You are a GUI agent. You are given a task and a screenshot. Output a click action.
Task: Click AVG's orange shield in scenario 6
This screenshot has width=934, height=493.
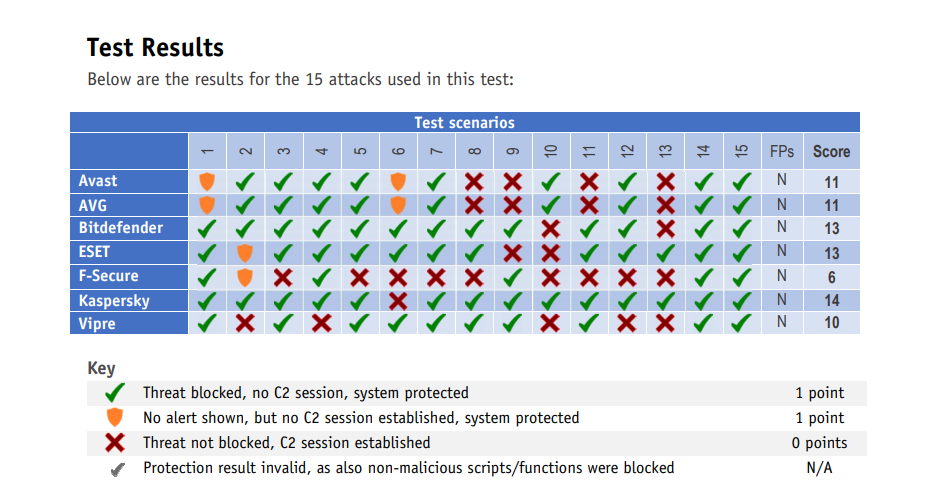click(398, 205)
